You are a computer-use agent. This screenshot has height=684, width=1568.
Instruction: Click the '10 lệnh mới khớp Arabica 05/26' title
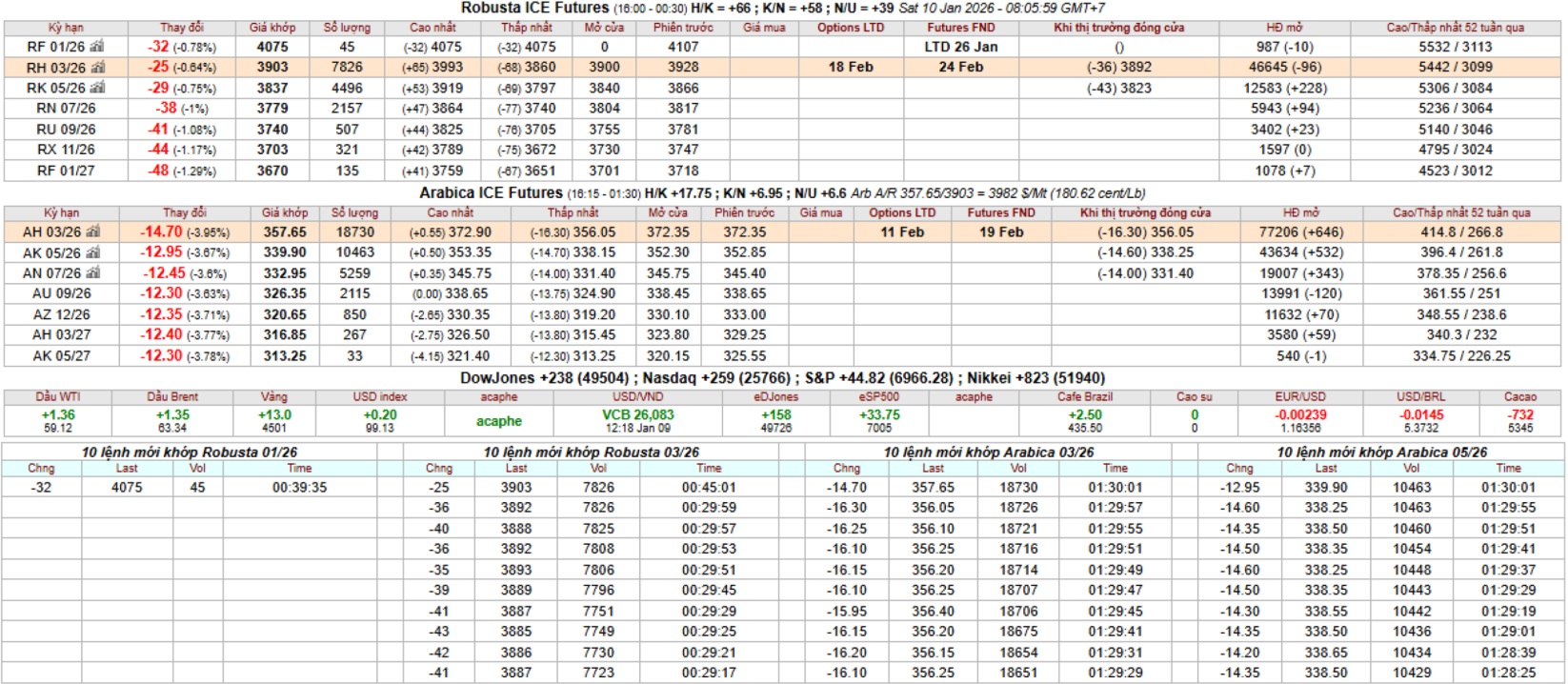click(x=1381, y=453)
